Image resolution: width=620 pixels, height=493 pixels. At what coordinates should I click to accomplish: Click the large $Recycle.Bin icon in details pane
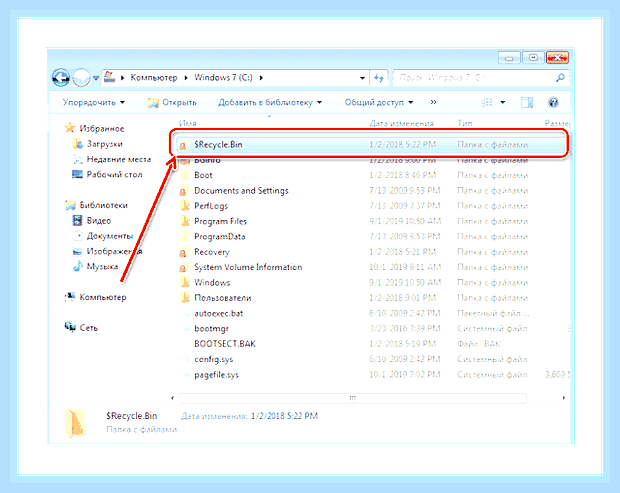coord(75,423)
